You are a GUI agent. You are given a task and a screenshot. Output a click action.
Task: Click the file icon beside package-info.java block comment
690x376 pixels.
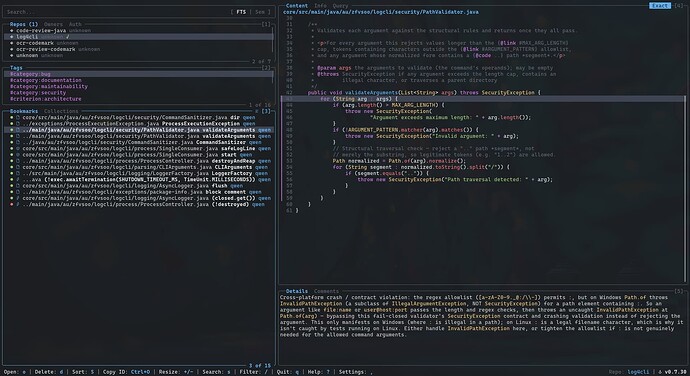(18, 192)
